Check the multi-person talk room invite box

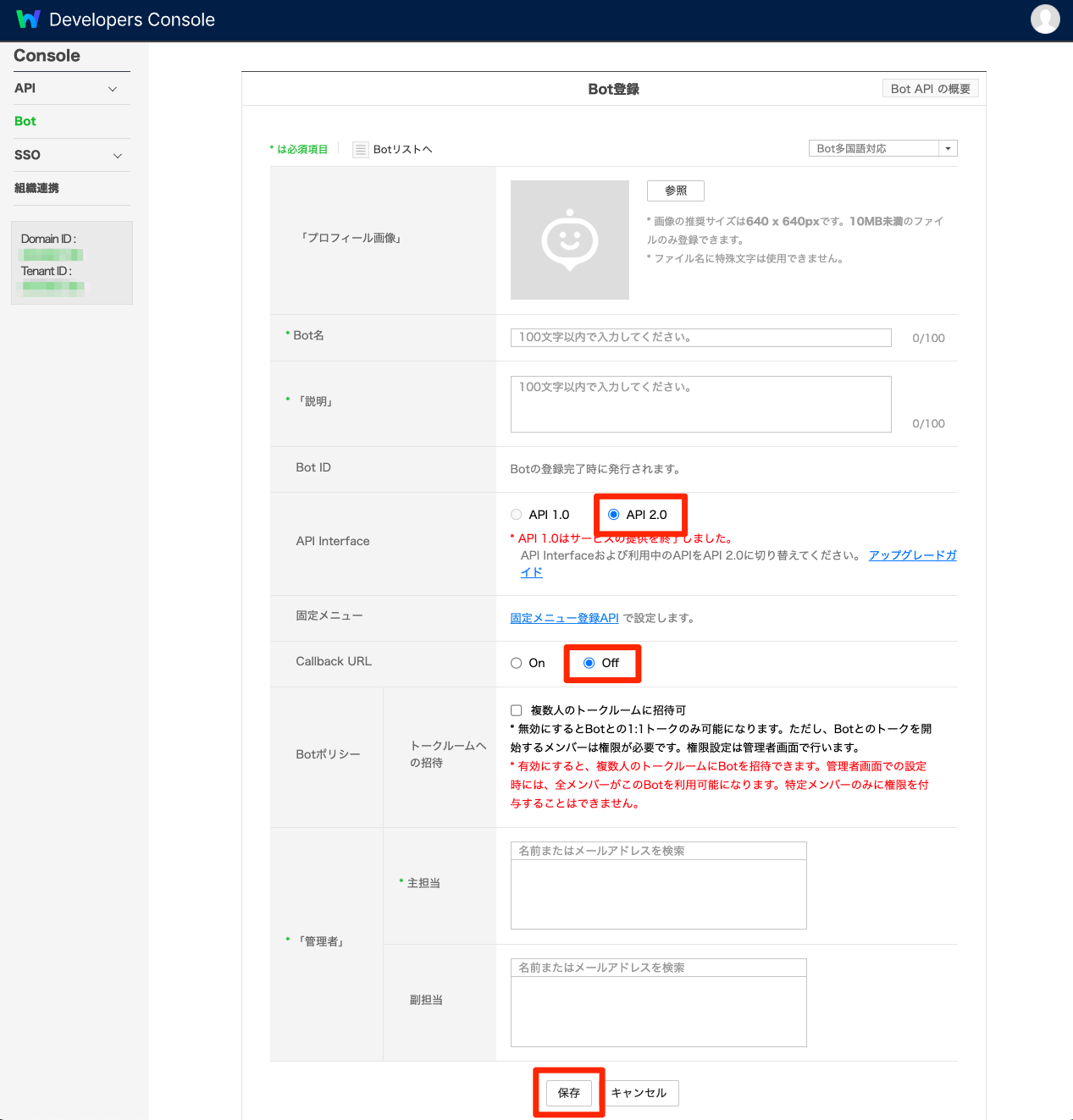[x=517, y=711]
